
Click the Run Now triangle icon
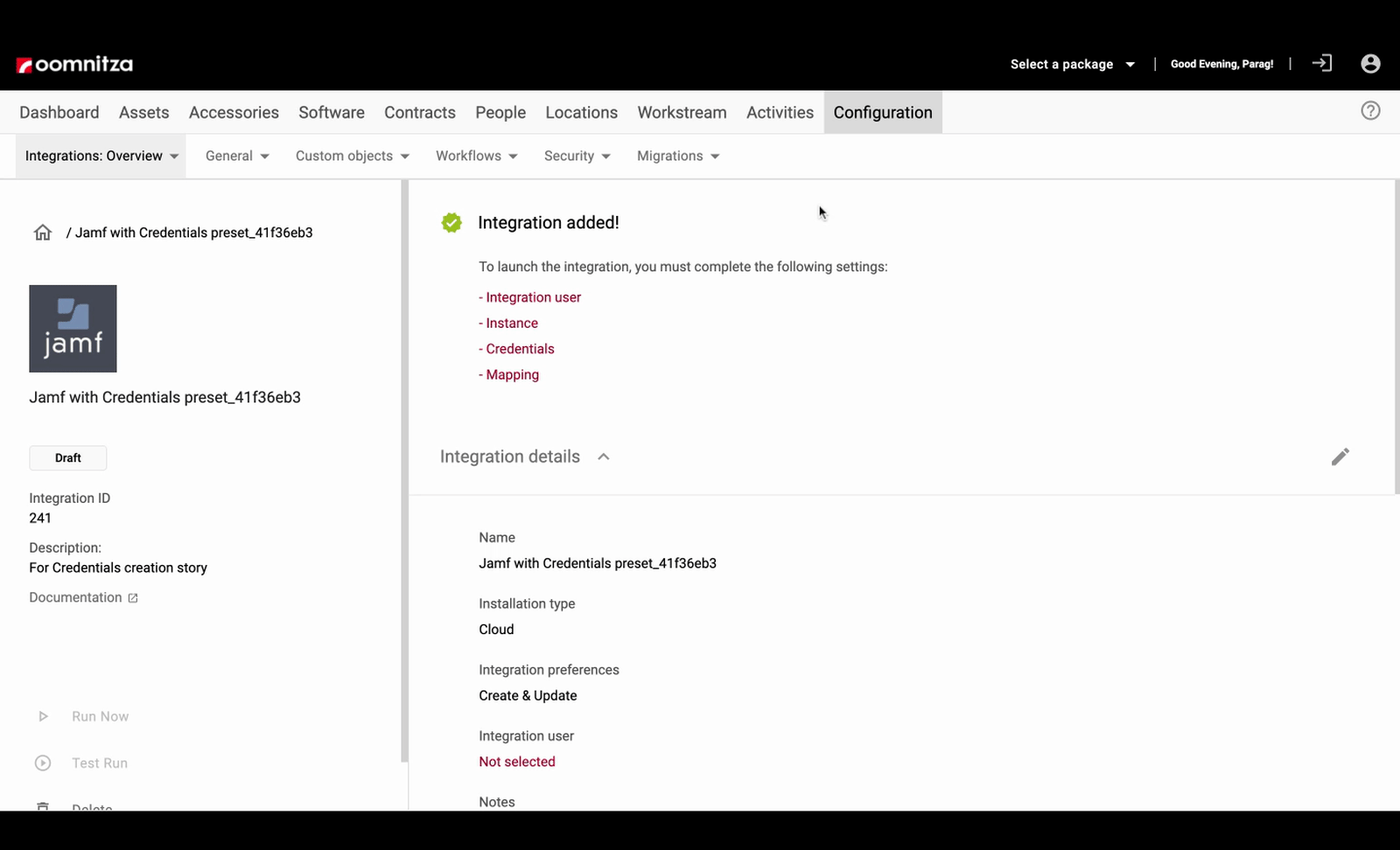(x=42, y=716)
